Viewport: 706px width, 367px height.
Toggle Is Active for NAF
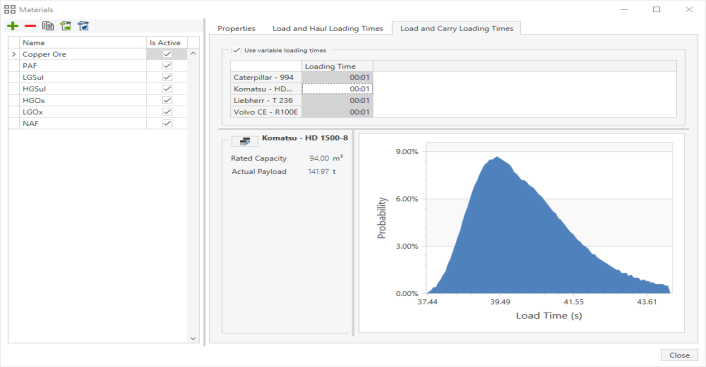167,123
